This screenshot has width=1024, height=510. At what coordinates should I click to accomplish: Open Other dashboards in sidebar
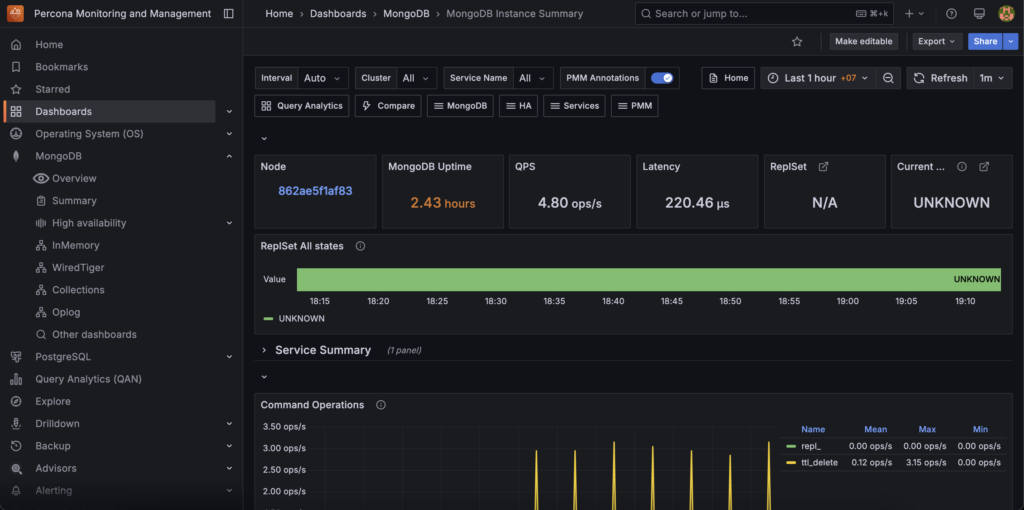pyautogui.click(x=94, y=334)
